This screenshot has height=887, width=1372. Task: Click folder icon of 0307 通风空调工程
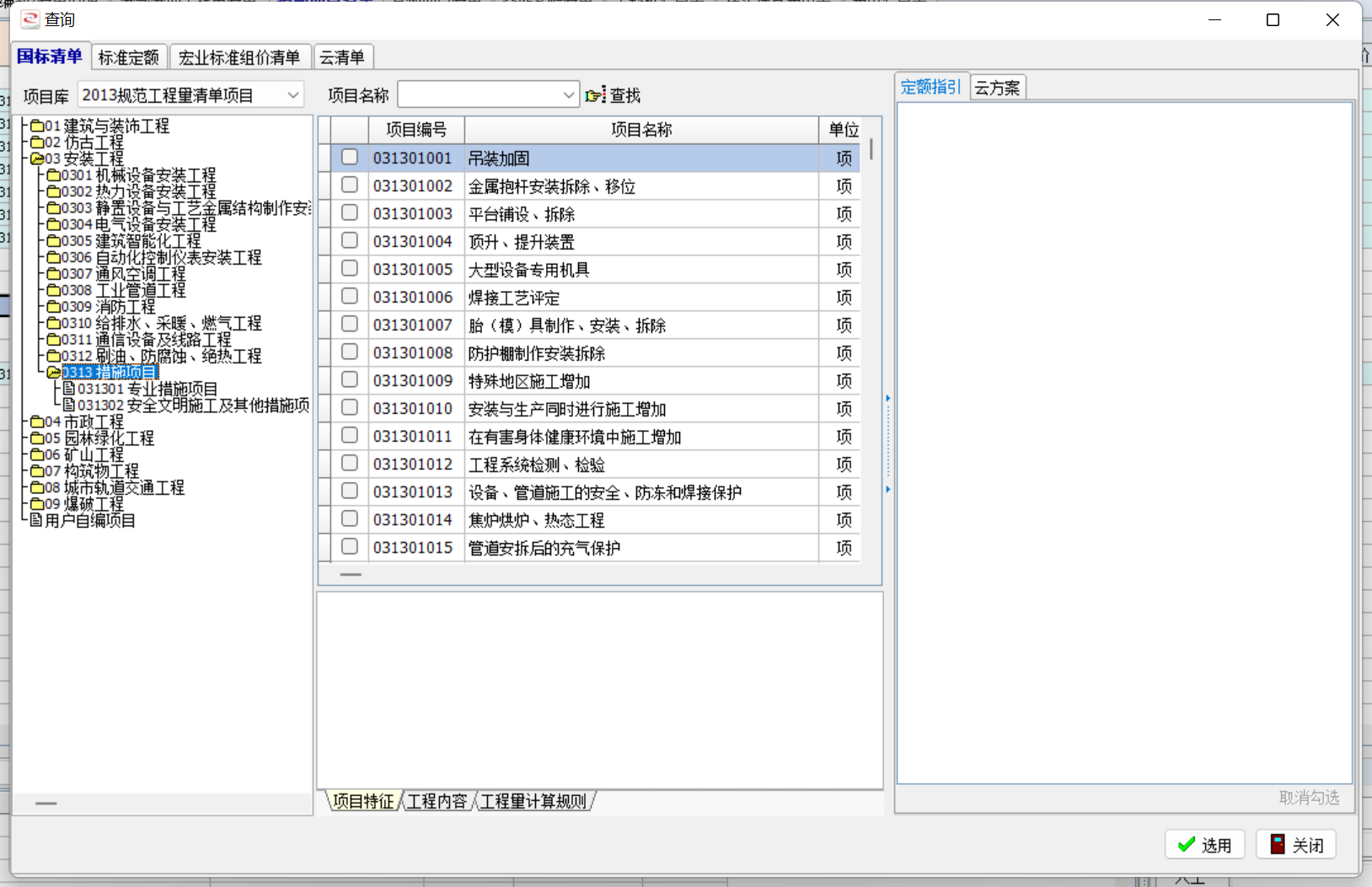[53, 274]
